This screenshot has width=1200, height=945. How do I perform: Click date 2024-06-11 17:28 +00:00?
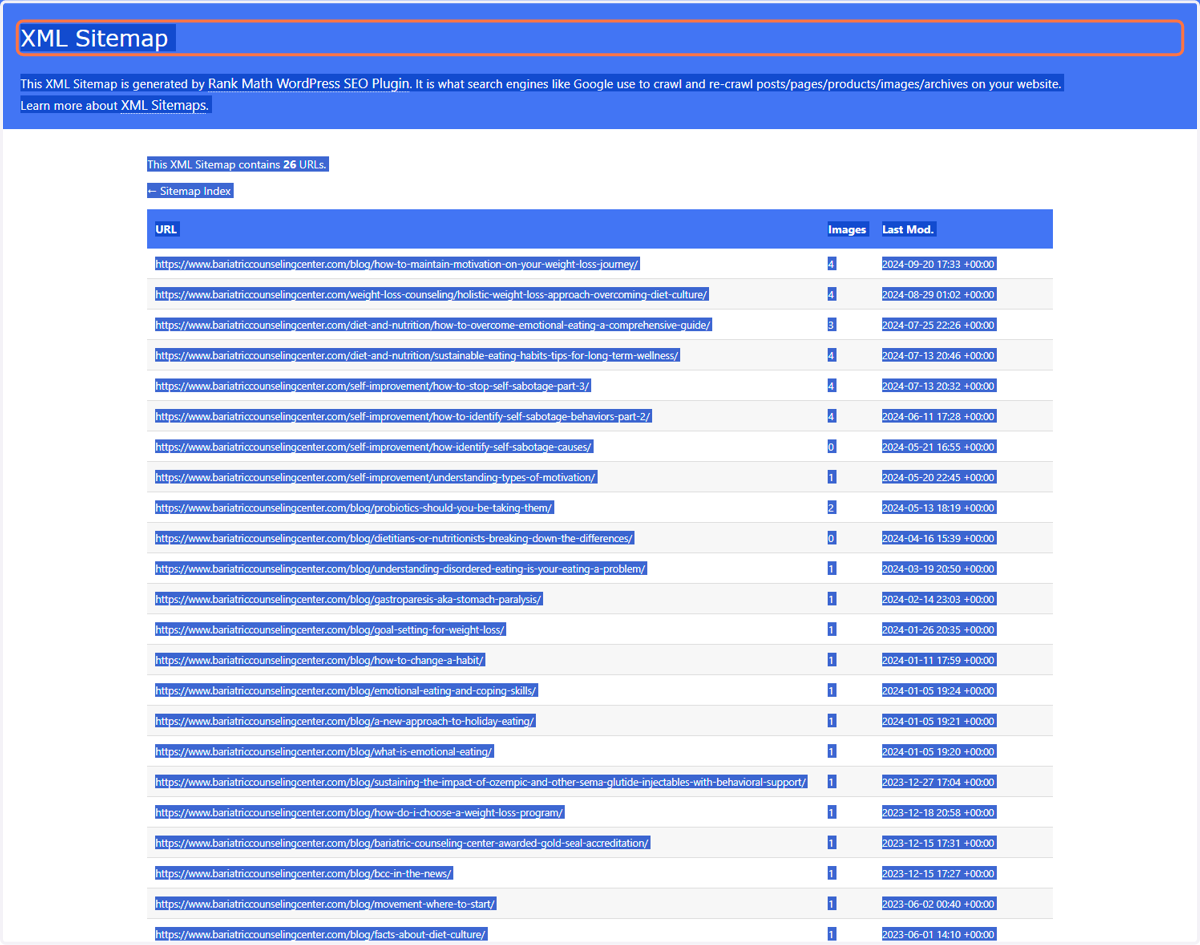point(938,416)
